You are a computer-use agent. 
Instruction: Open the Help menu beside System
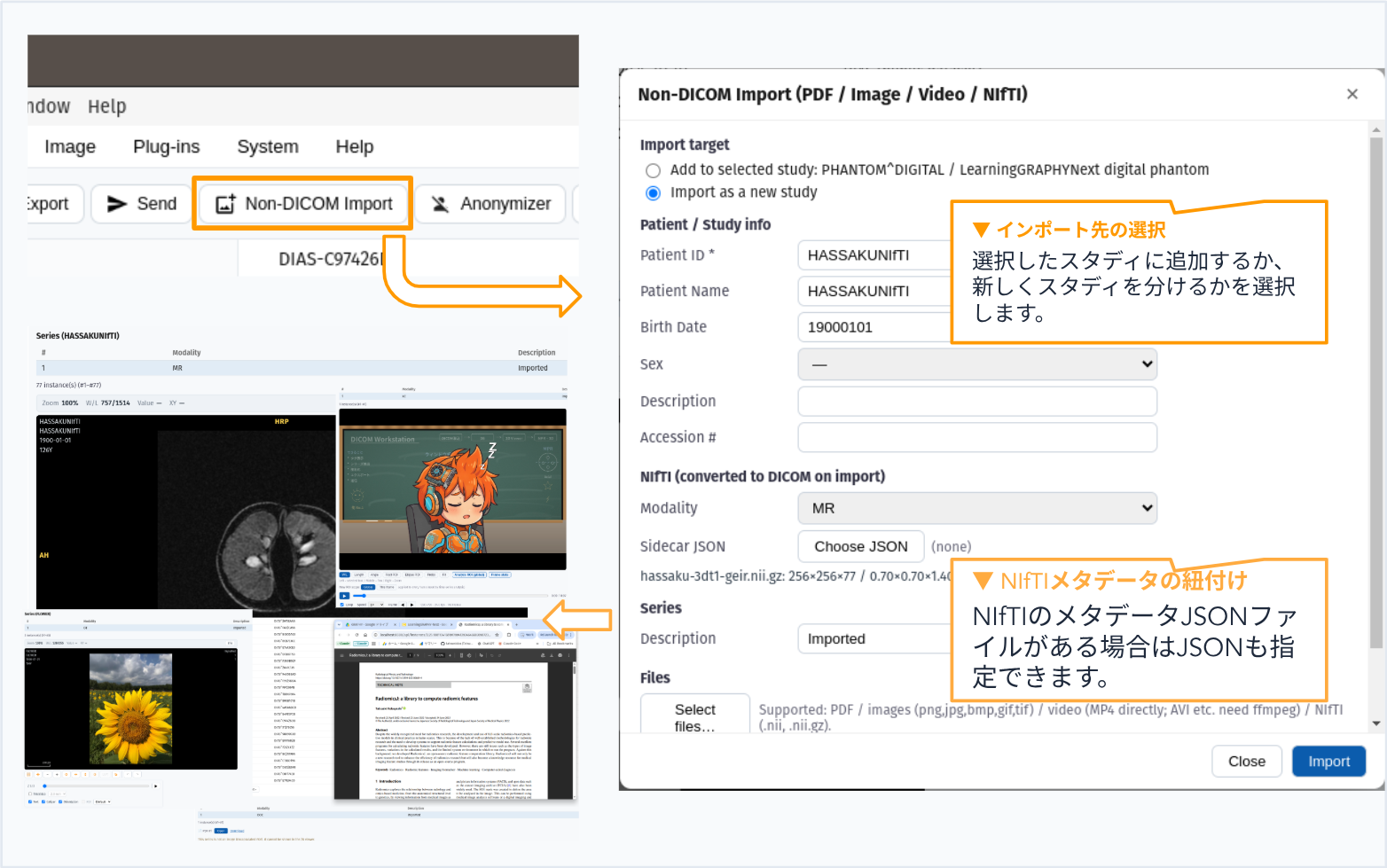(355, 147)
